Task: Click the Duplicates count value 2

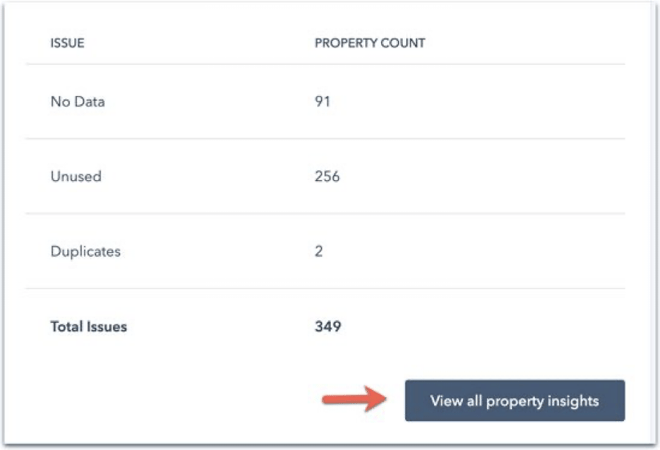Action: [319, 251]
